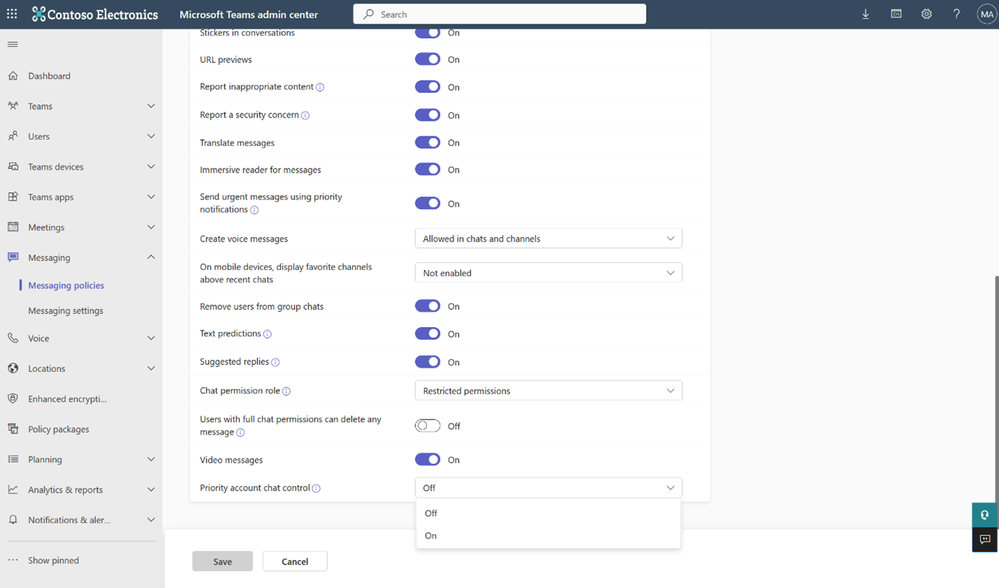Collapse navigation with hamburger icon

coord(13,45)
